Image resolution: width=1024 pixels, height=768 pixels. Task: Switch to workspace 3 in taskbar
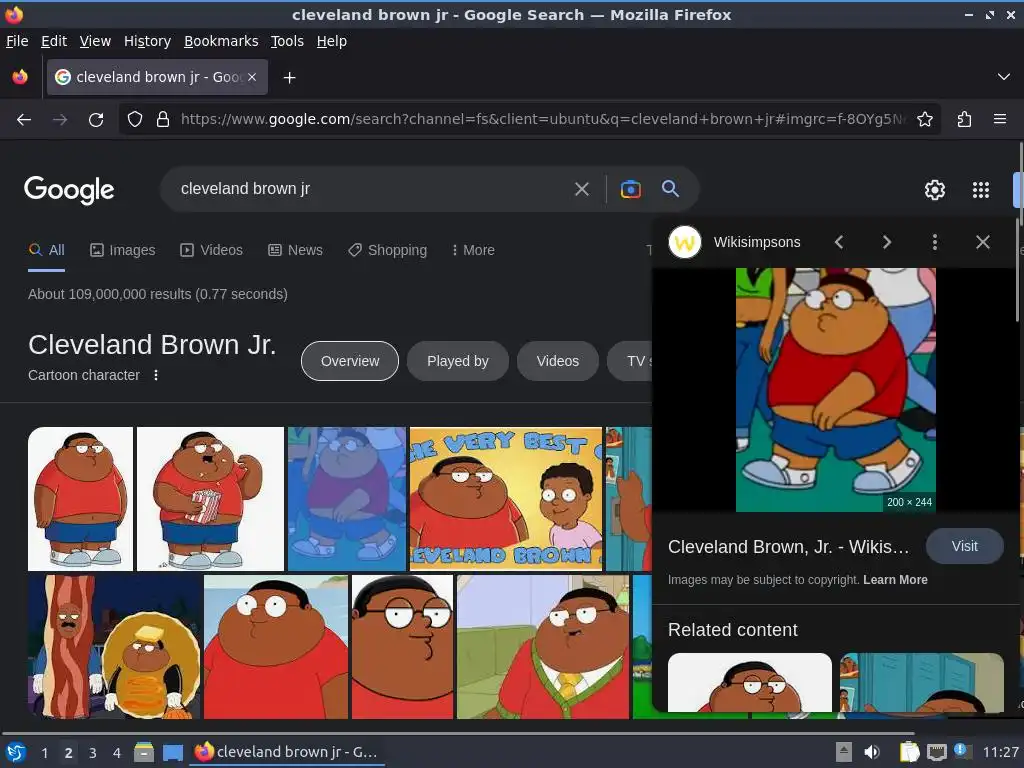(x=93, y=753)
